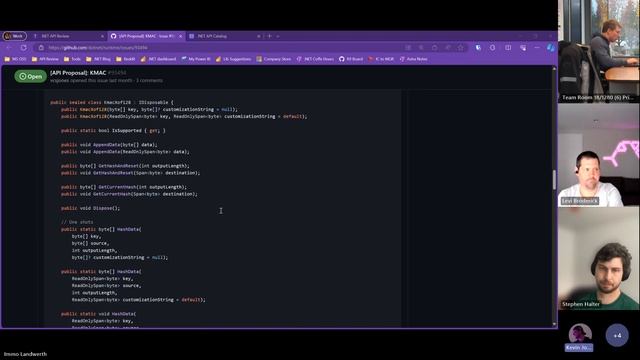
Task: Switch to the .NET API Catalog tab
Action: 224,36
